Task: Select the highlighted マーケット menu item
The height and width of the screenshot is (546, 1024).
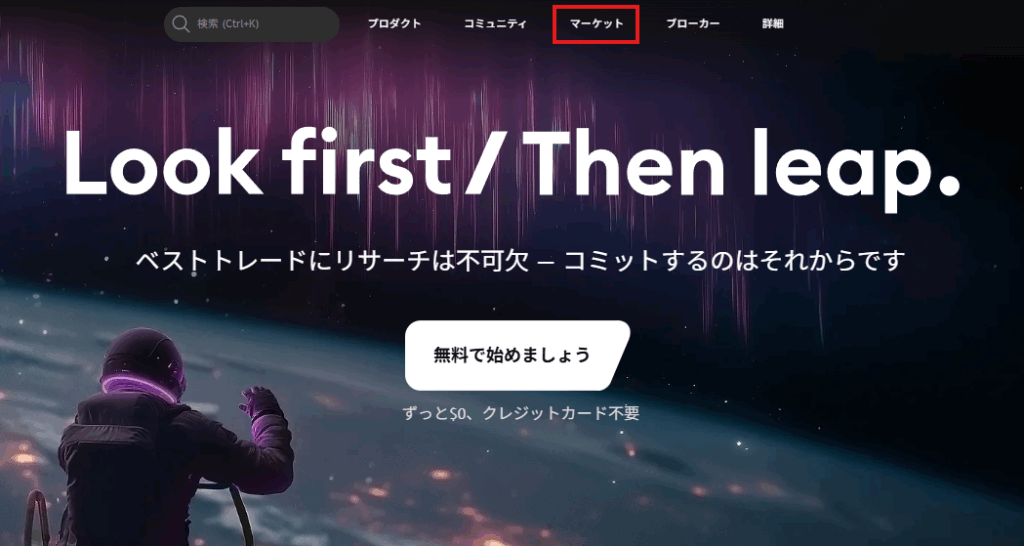Action: tap(596, 24)
